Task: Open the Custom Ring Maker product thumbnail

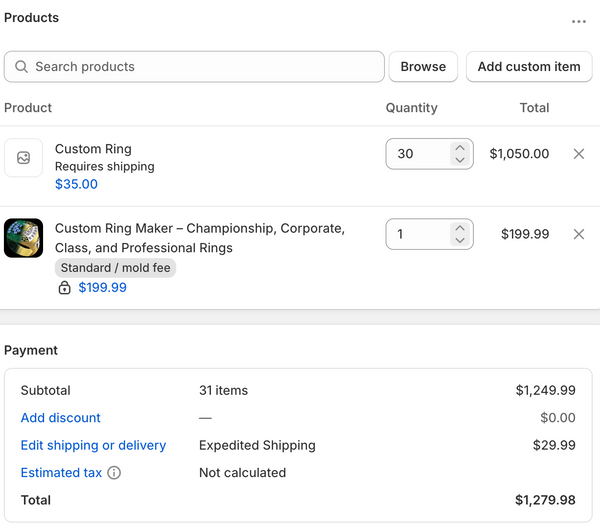Action: (23, 238)
